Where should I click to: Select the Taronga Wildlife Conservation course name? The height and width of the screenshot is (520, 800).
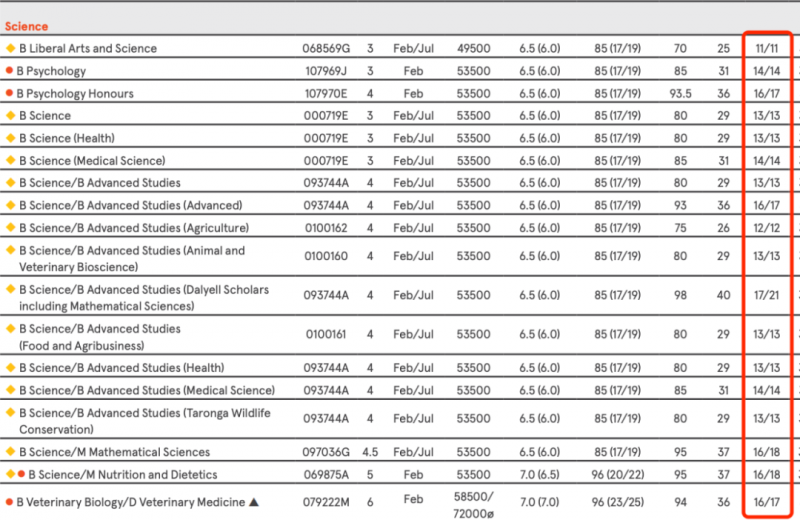click(145, 421)
